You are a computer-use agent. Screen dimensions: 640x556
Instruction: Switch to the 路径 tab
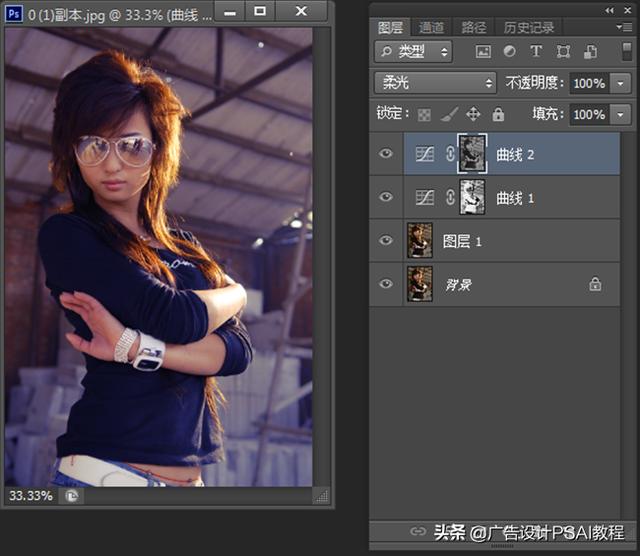[473, 28]
